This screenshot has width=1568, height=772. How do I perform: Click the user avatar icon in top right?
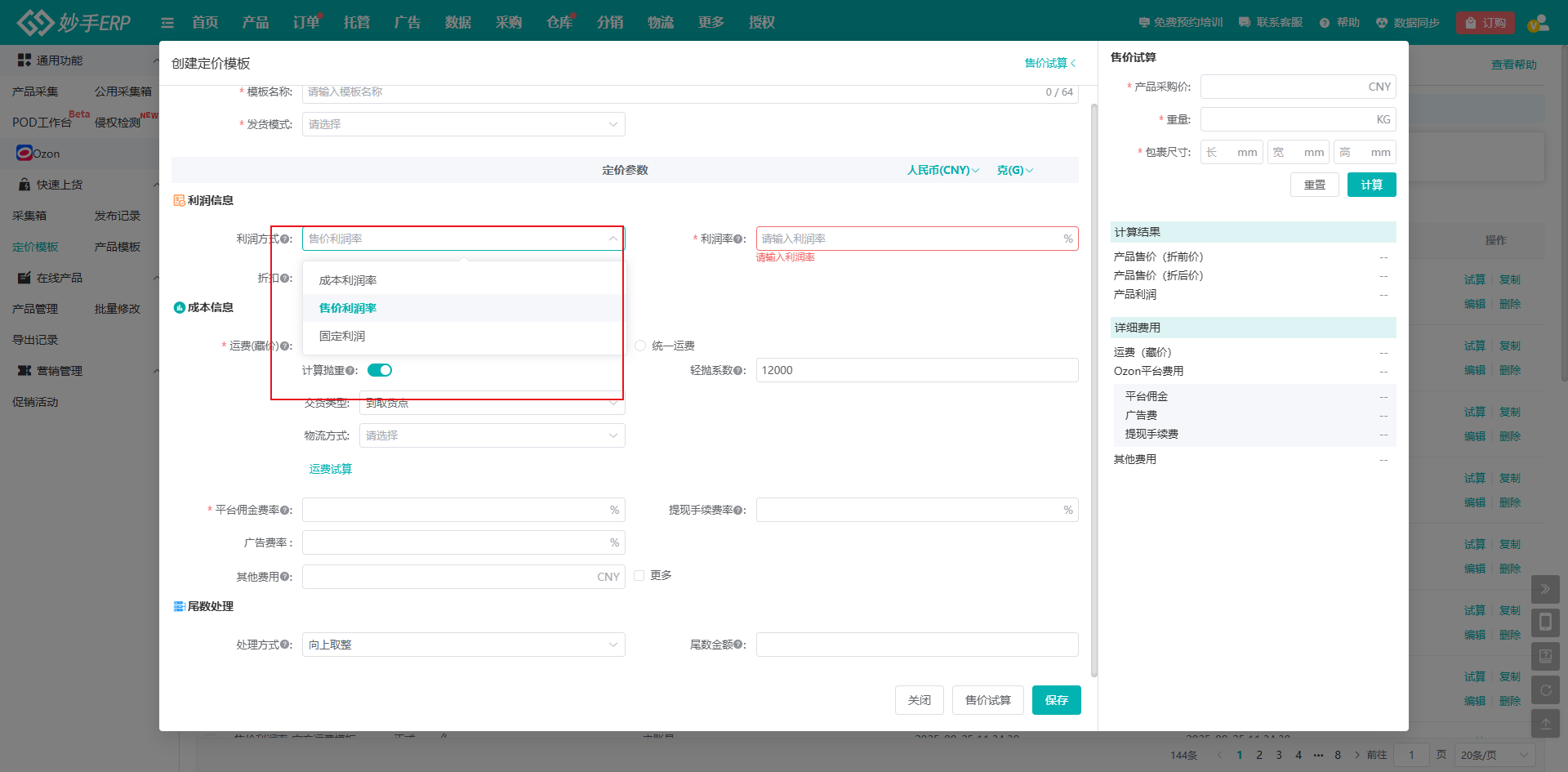tap(1538, 23)
